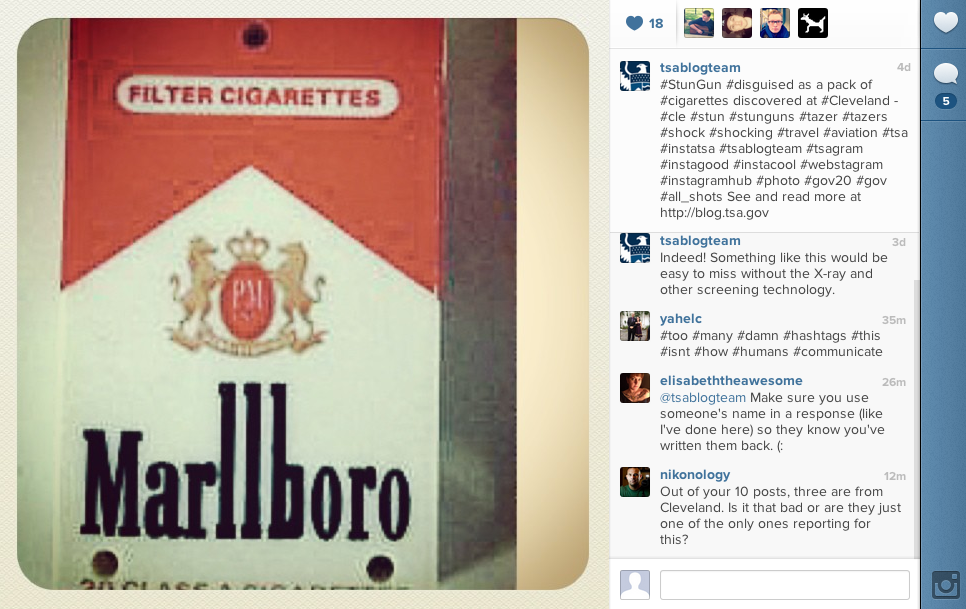
Task: Click the comment count badge showing 5
Action: tap(946, 101)
